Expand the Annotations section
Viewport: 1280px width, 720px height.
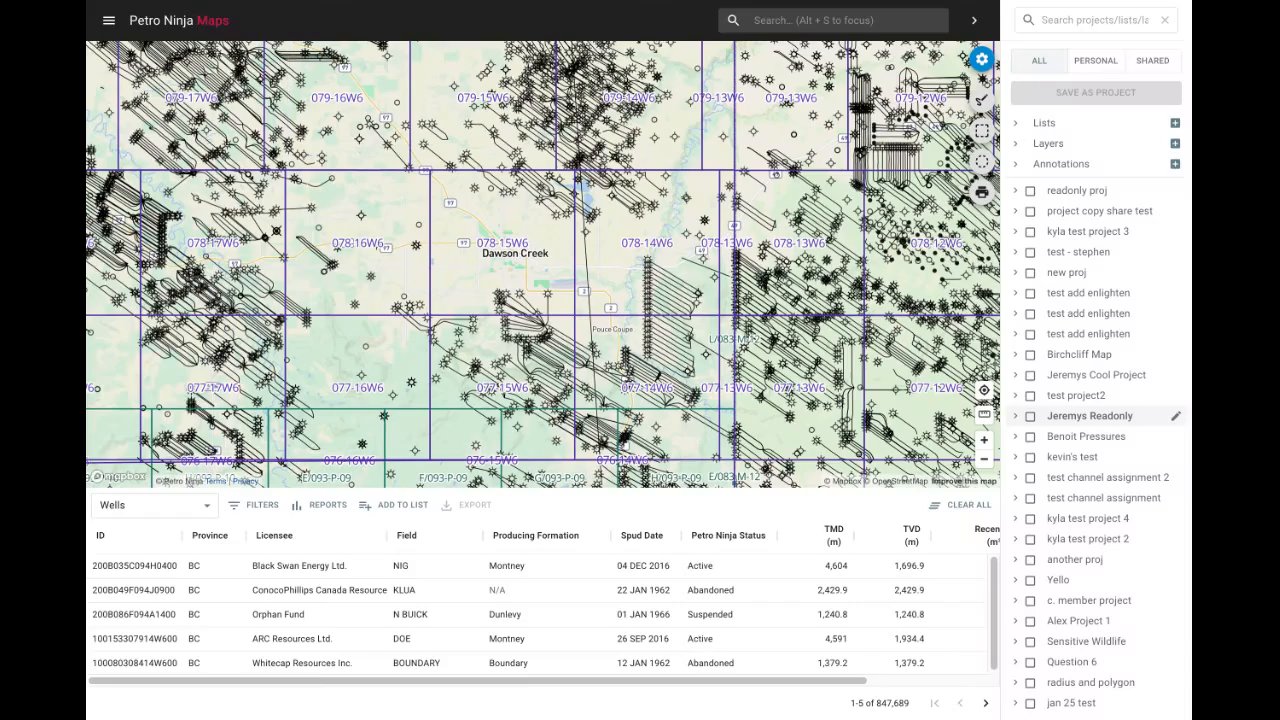[1016, 164]
